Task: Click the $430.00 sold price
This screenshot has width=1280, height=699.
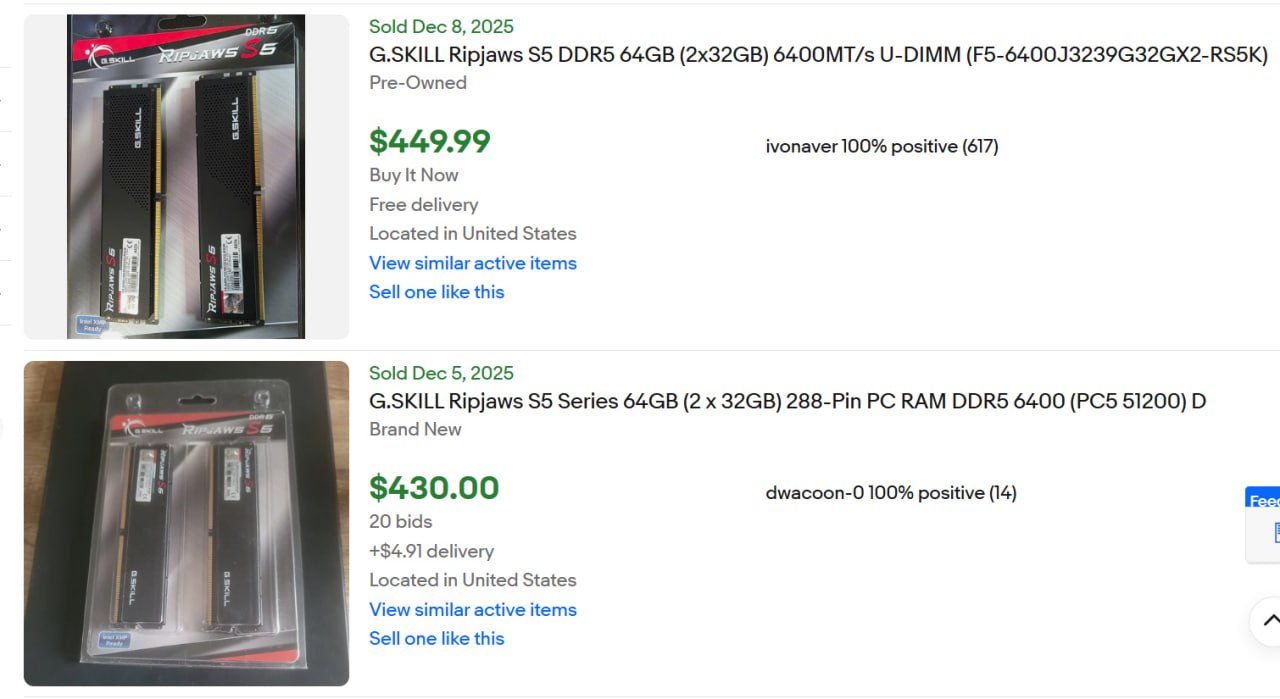Action: [x=434, y=487]
